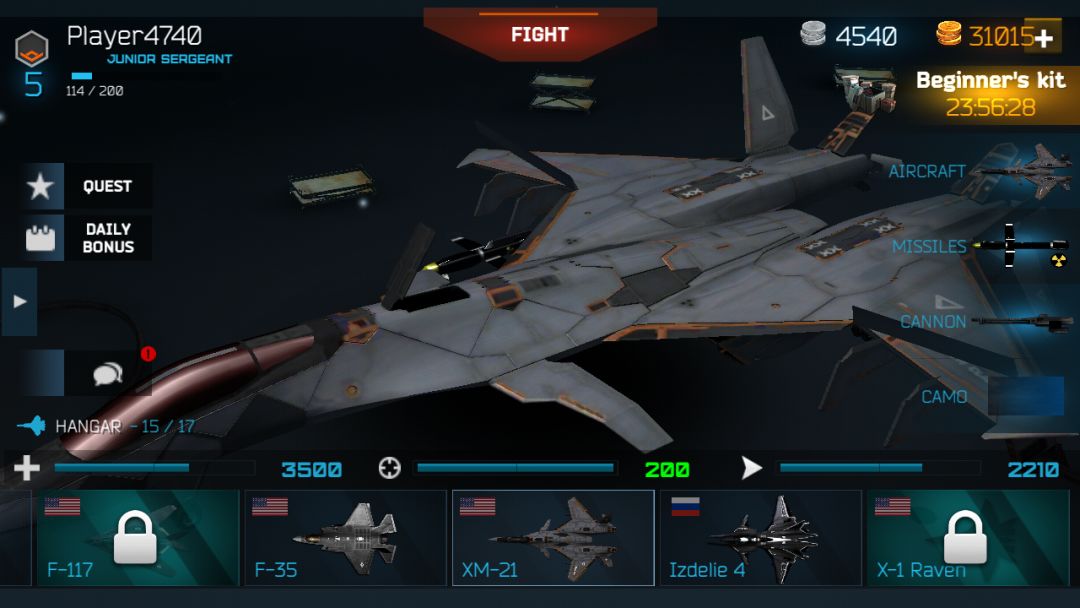Open the Daily Bonus calendar icon
Screen dimensions: 1080x608
pos(41,238)
